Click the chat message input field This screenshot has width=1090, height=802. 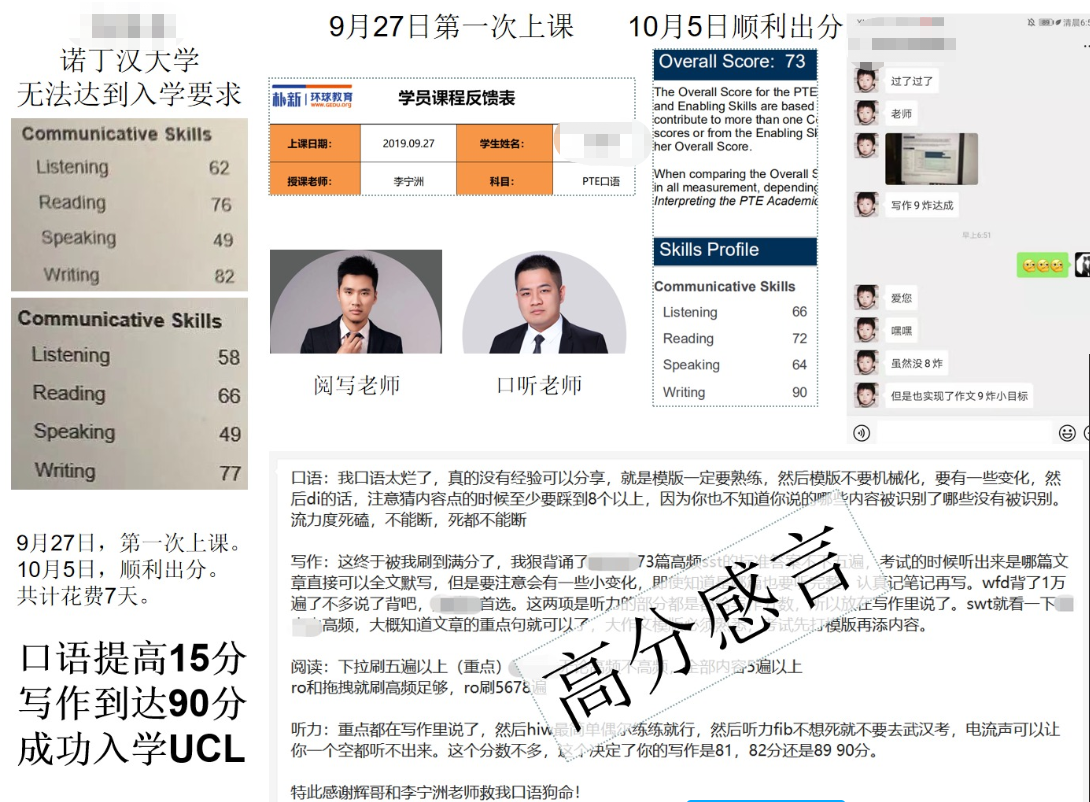tap(965, 433)
